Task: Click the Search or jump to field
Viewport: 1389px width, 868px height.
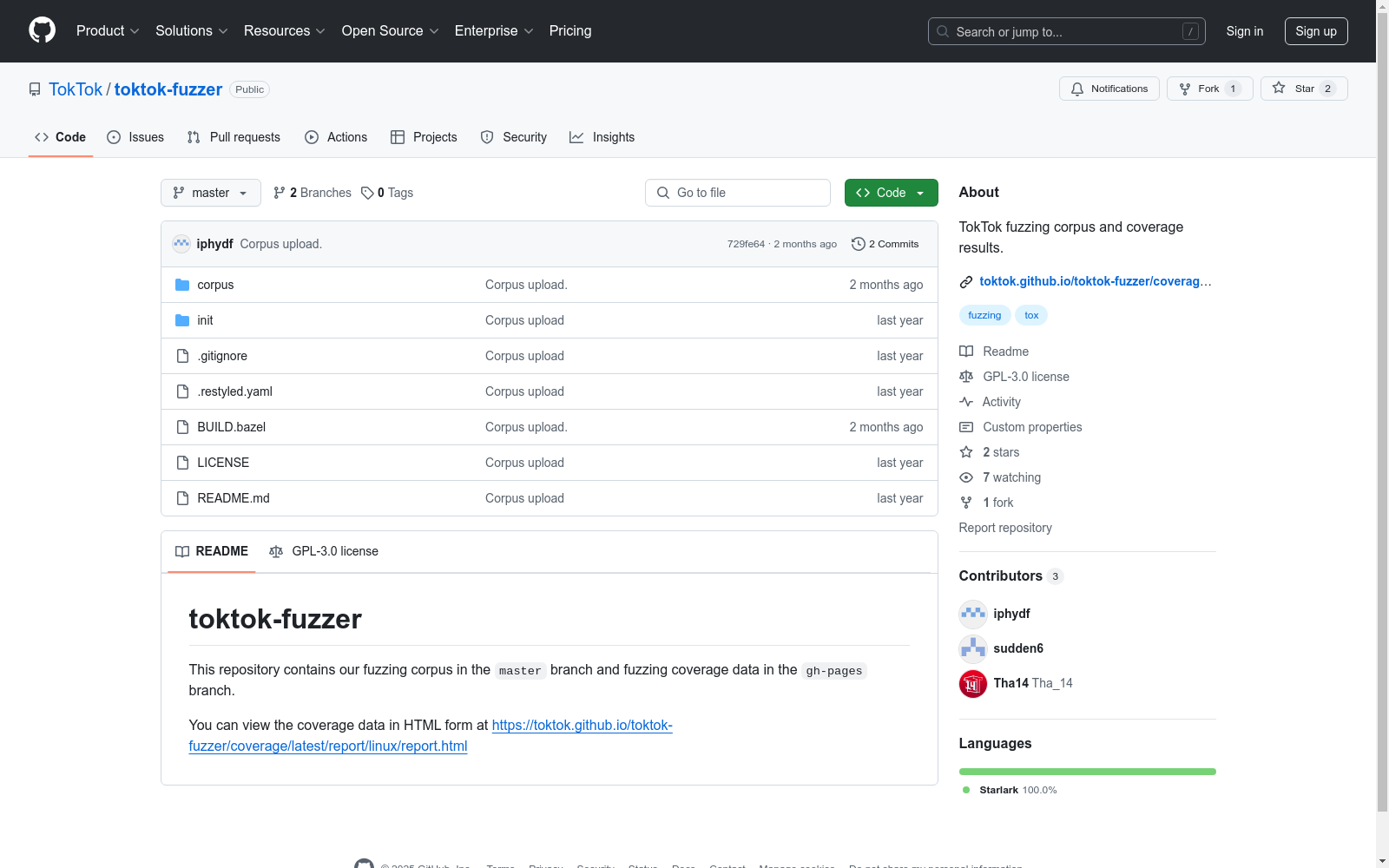Action: pos(1067,31)
